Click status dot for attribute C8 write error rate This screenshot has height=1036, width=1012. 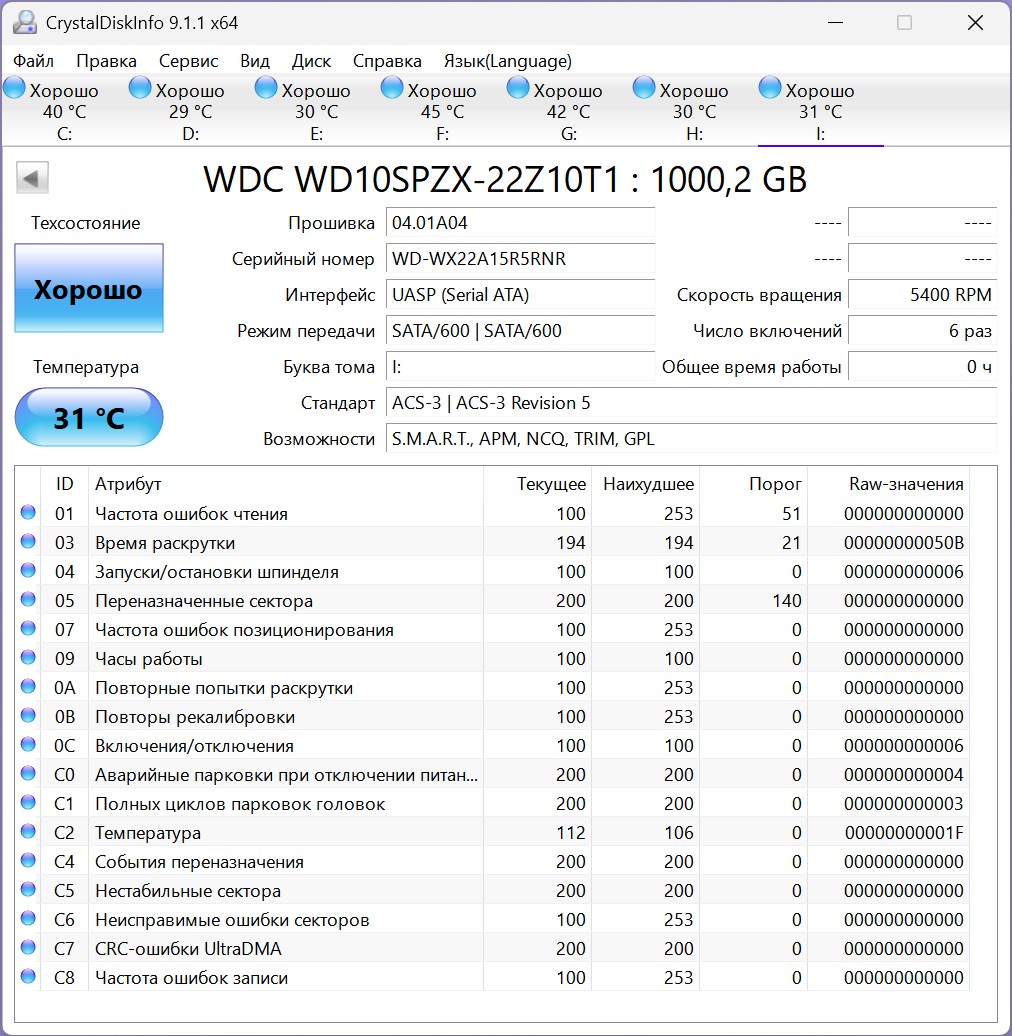tap(28, 976)
